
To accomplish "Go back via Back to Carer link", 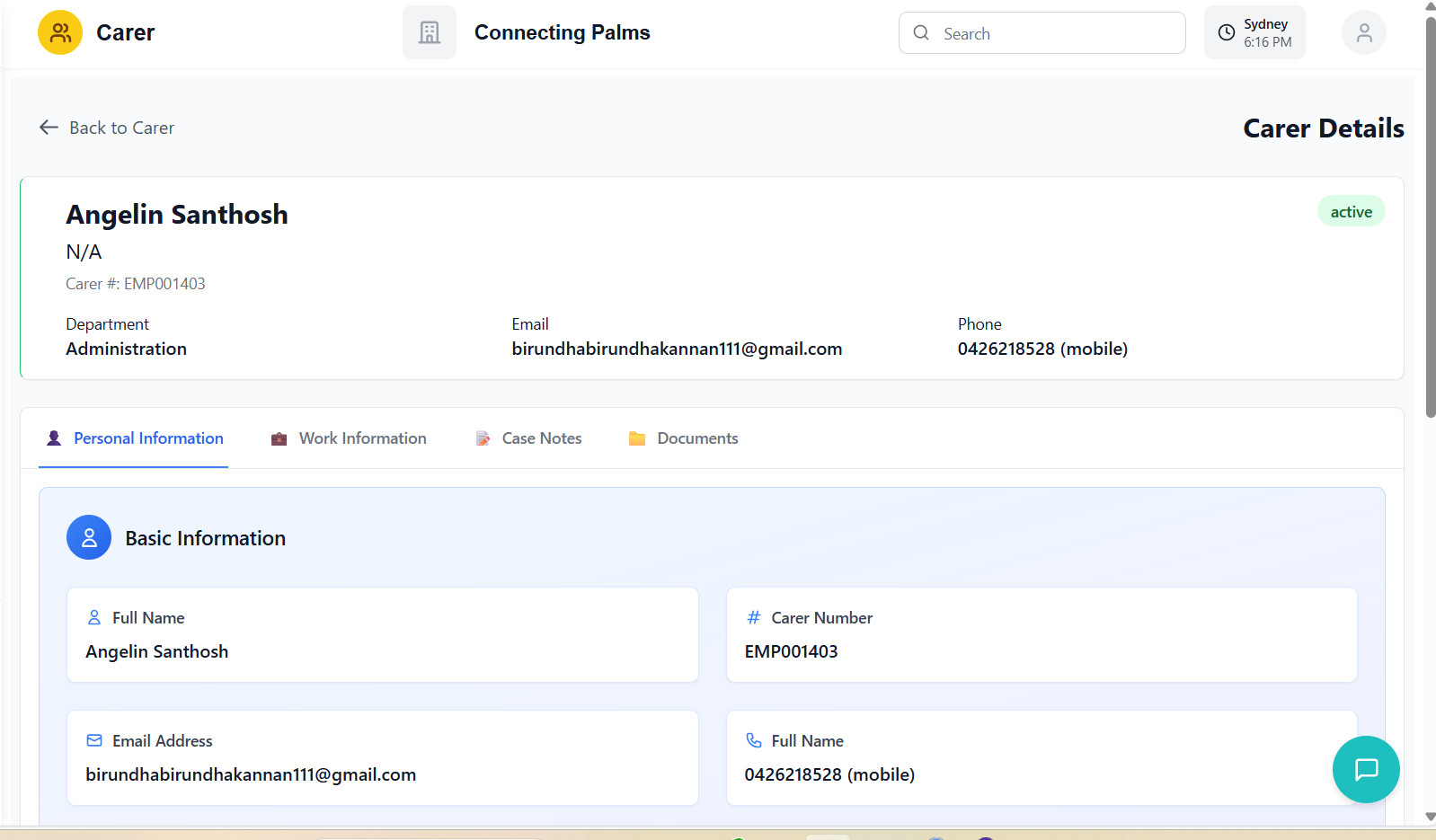I will click(x=107, y=128).
